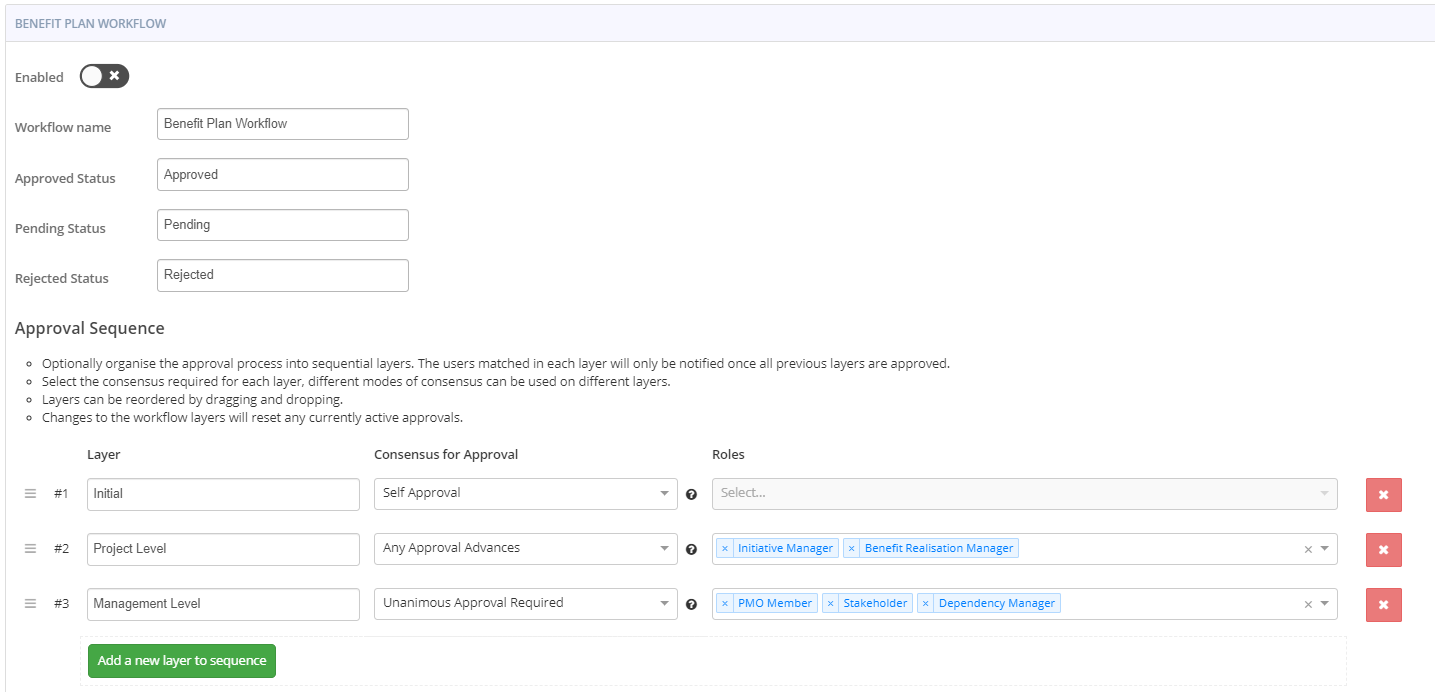Click the drag handle for Management Level layer
The height and width of the screenshot is (692, 1435).
pyautogui.click(x=30, y=603)
